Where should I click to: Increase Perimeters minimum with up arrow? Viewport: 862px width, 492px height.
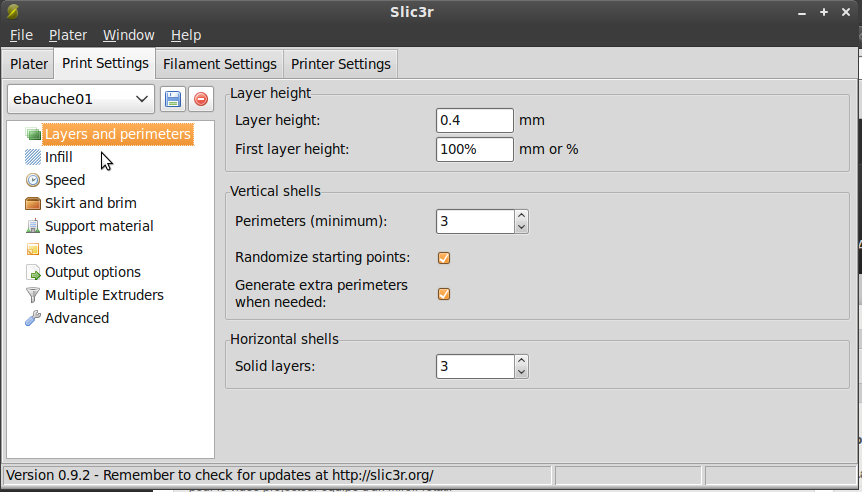tap(521, 215)
